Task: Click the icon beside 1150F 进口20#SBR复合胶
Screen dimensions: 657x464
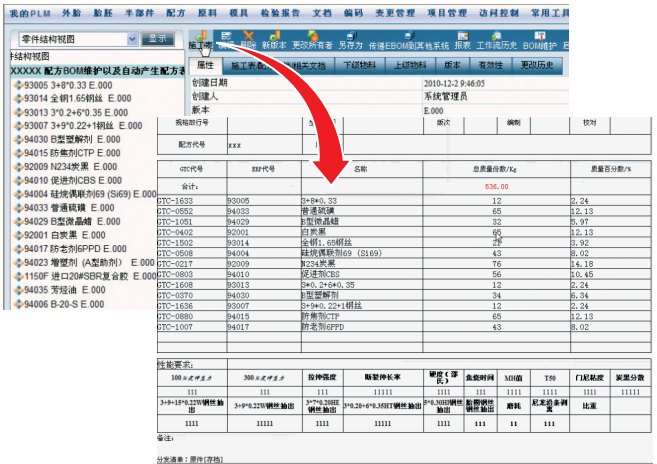Action: click(18, 276)
